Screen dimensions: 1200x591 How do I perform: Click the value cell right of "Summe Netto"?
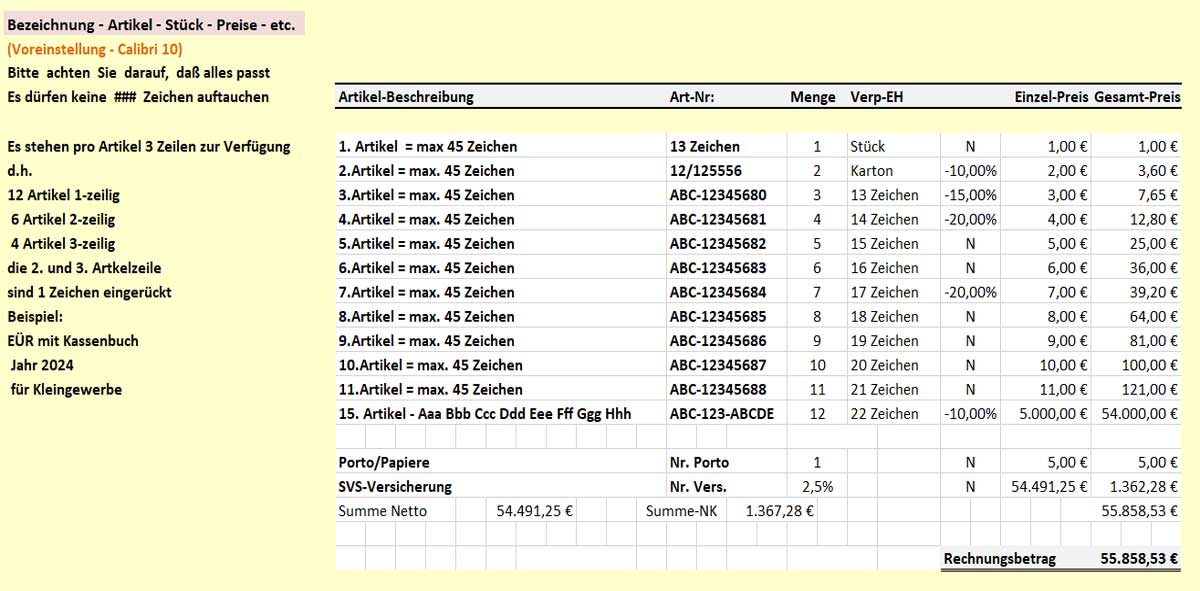point(534,511)
